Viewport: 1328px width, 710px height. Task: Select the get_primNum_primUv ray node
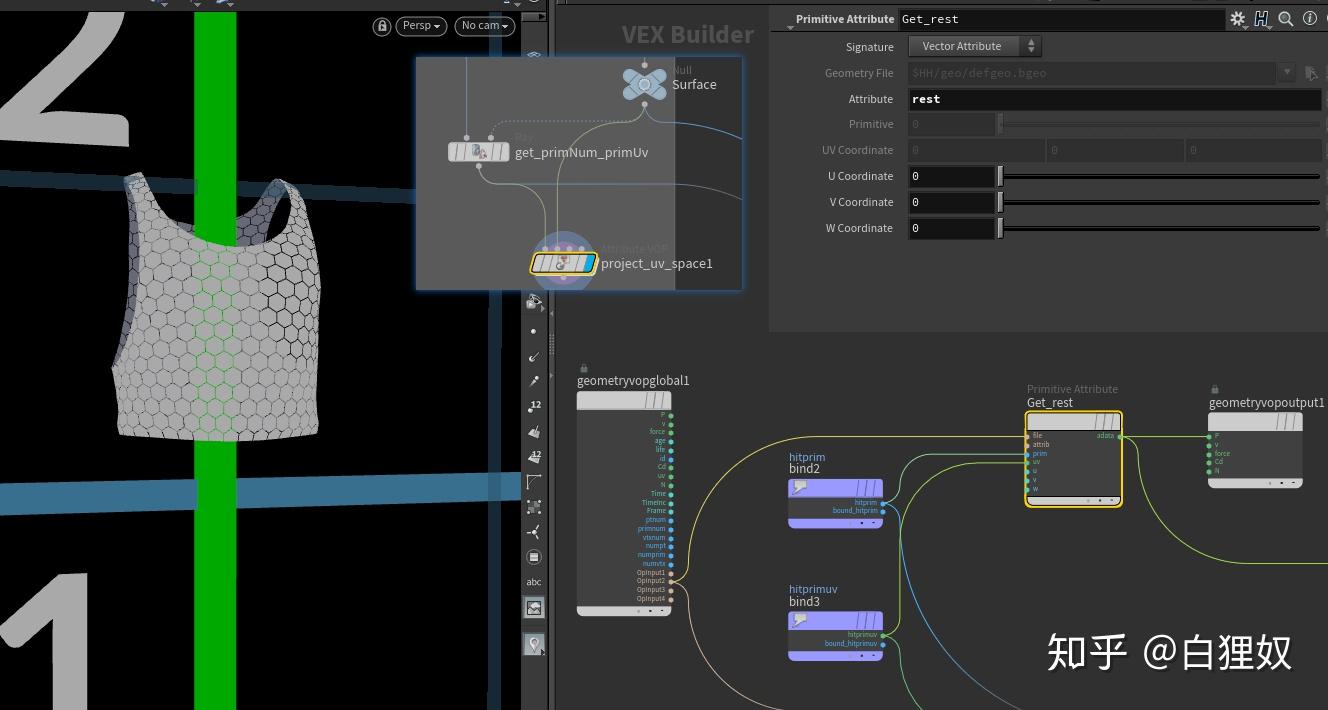coord(478,152)
